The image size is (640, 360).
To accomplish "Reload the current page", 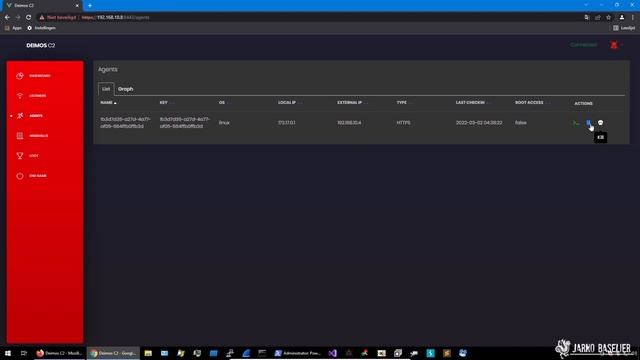I will [29, 18].
